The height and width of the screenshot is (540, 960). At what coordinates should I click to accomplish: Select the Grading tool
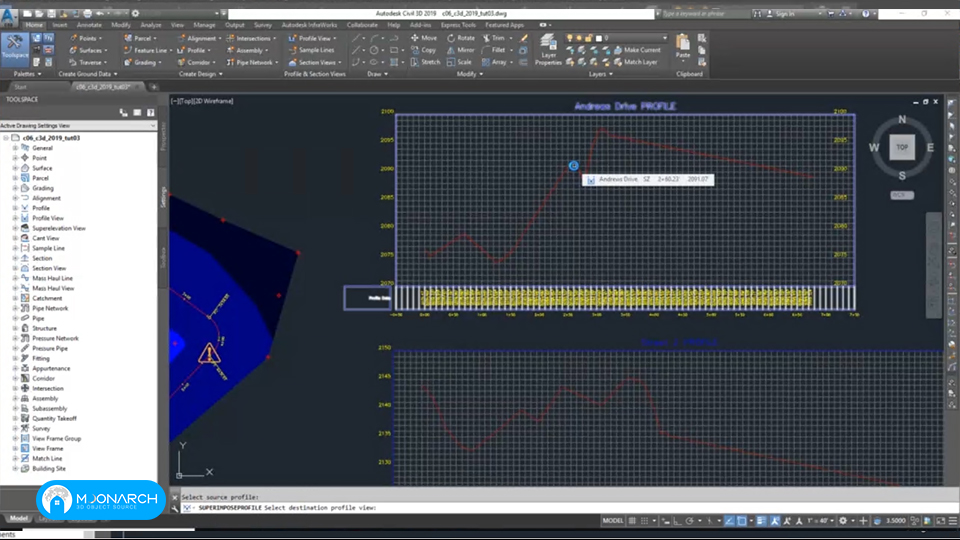click(x=141, y=62)
